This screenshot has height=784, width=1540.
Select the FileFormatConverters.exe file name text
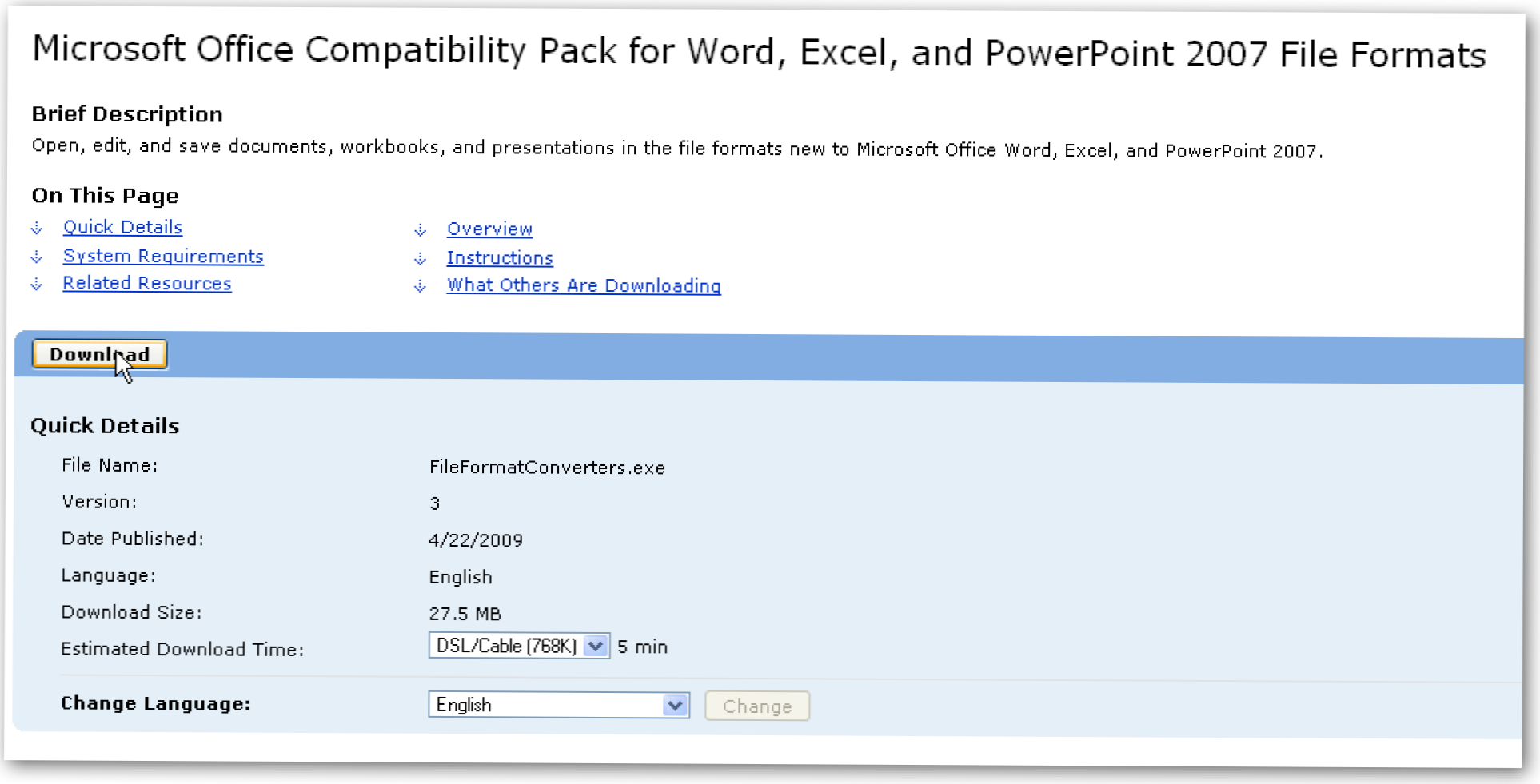(547, 468)
